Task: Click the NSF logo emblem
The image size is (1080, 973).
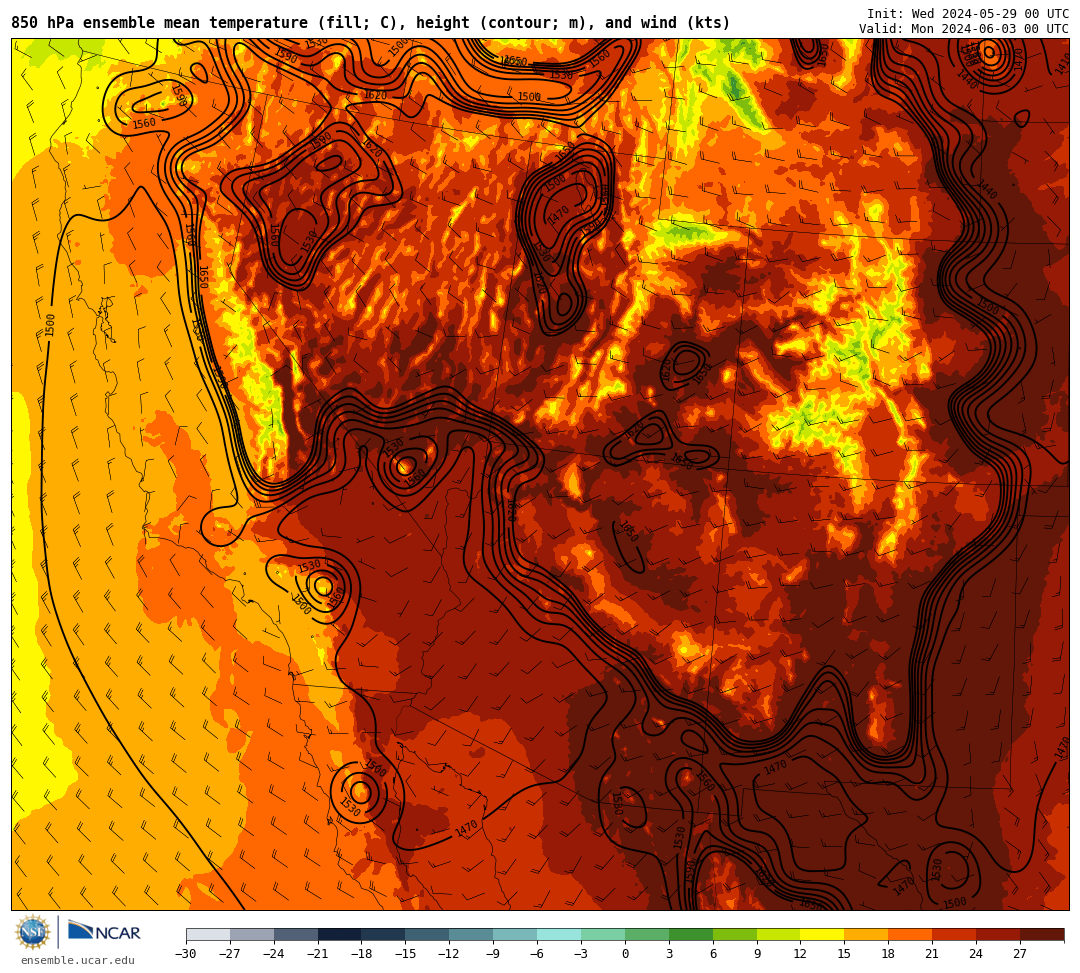Action: [33, 933]
